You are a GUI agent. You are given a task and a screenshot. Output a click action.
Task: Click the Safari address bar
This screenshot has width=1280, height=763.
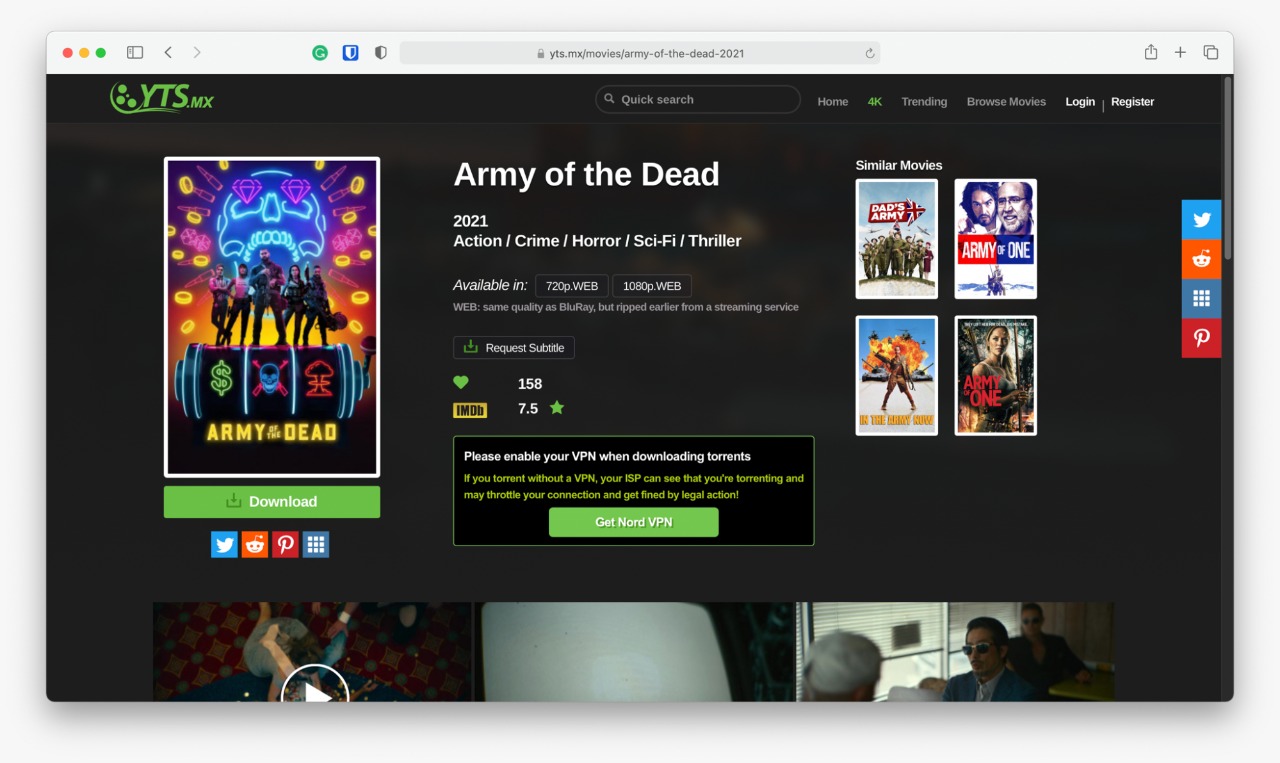click(x=640, y=53)
